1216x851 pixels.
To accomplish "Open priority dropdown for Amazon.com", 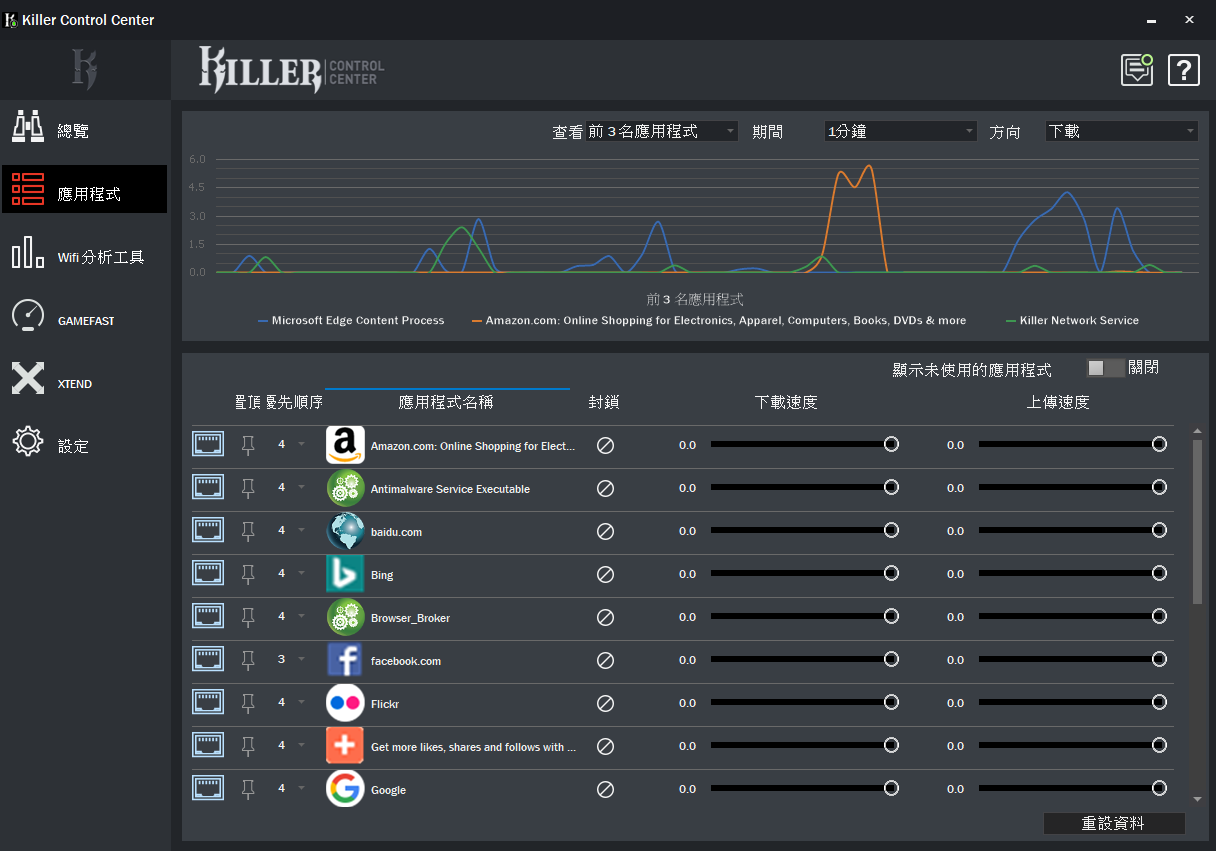I will click(x=301, y=445).
